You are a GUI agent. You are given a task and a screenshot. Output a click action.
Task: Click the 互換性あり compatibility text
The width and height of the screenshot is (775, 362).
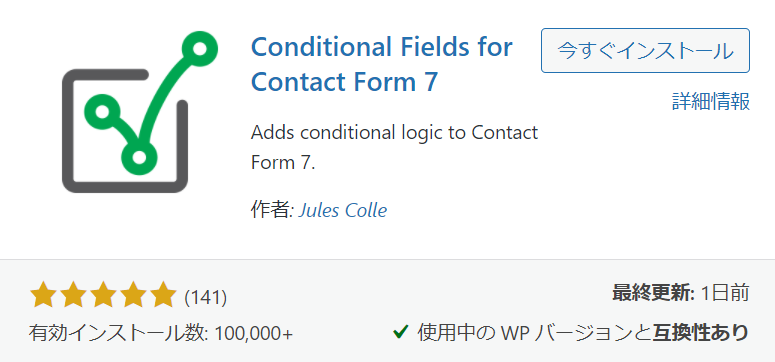point(701,332)
